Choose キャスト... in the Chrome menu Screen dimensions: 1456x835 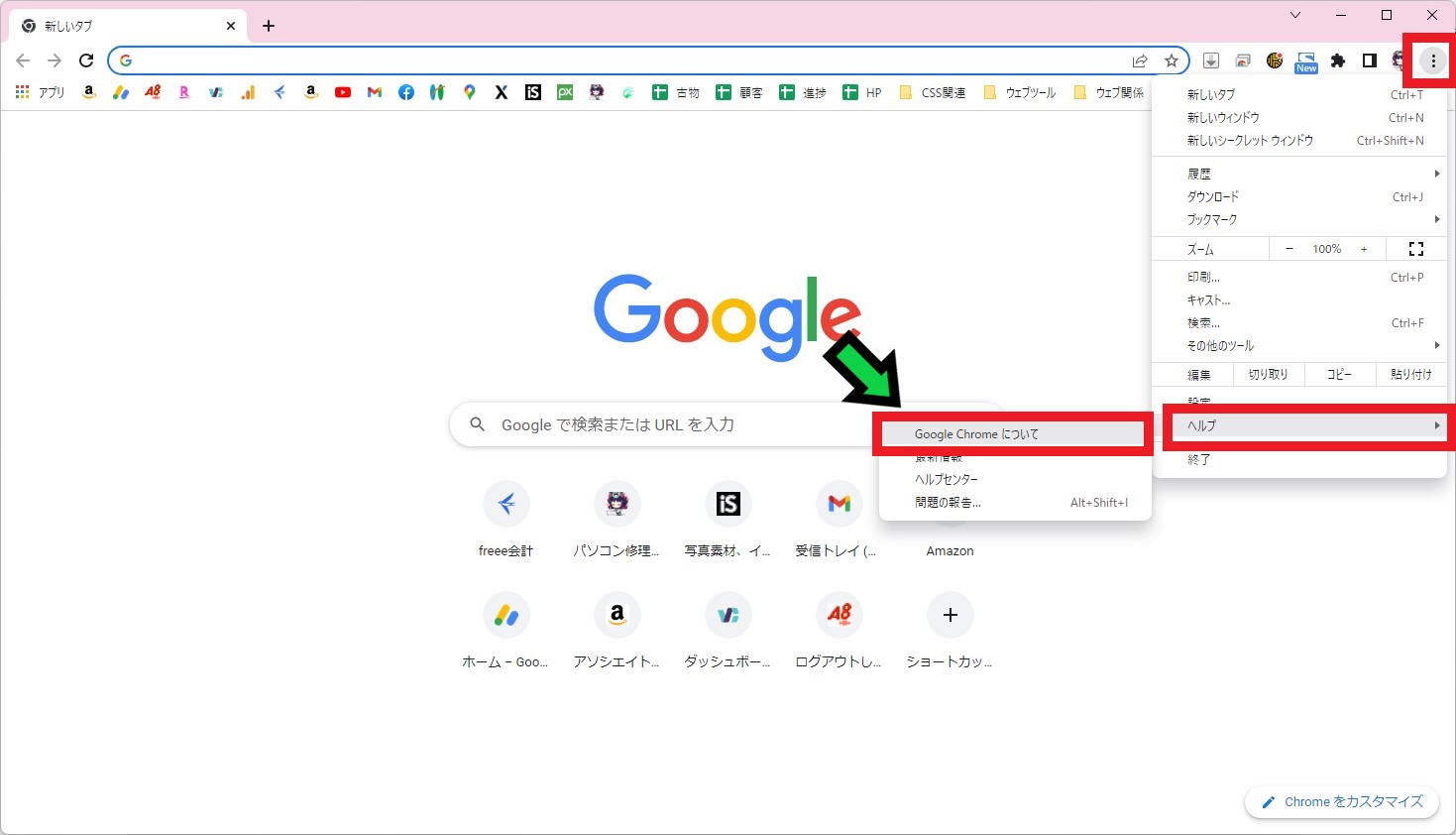[x=1299, y=299]
